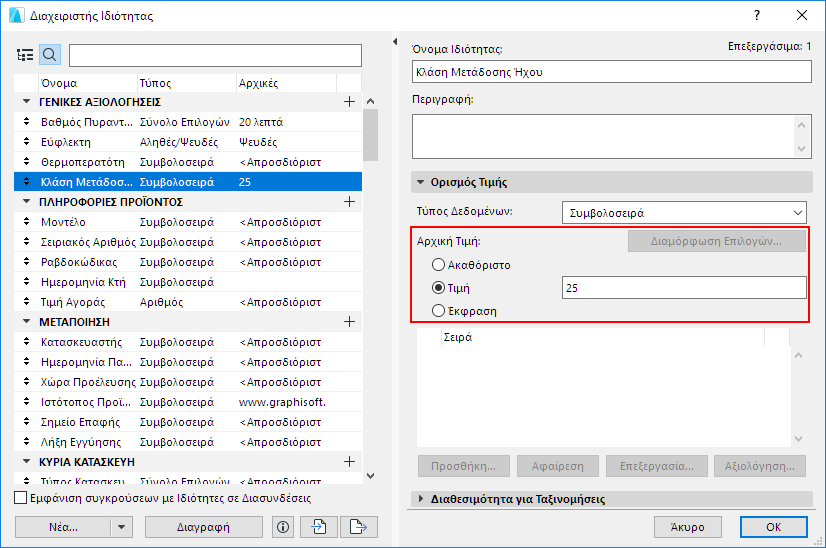826x548 pixels.
Task: Expand the Διαθεσιμότητα για Ταξινομήσεις panel
Action: pos(420,498)
